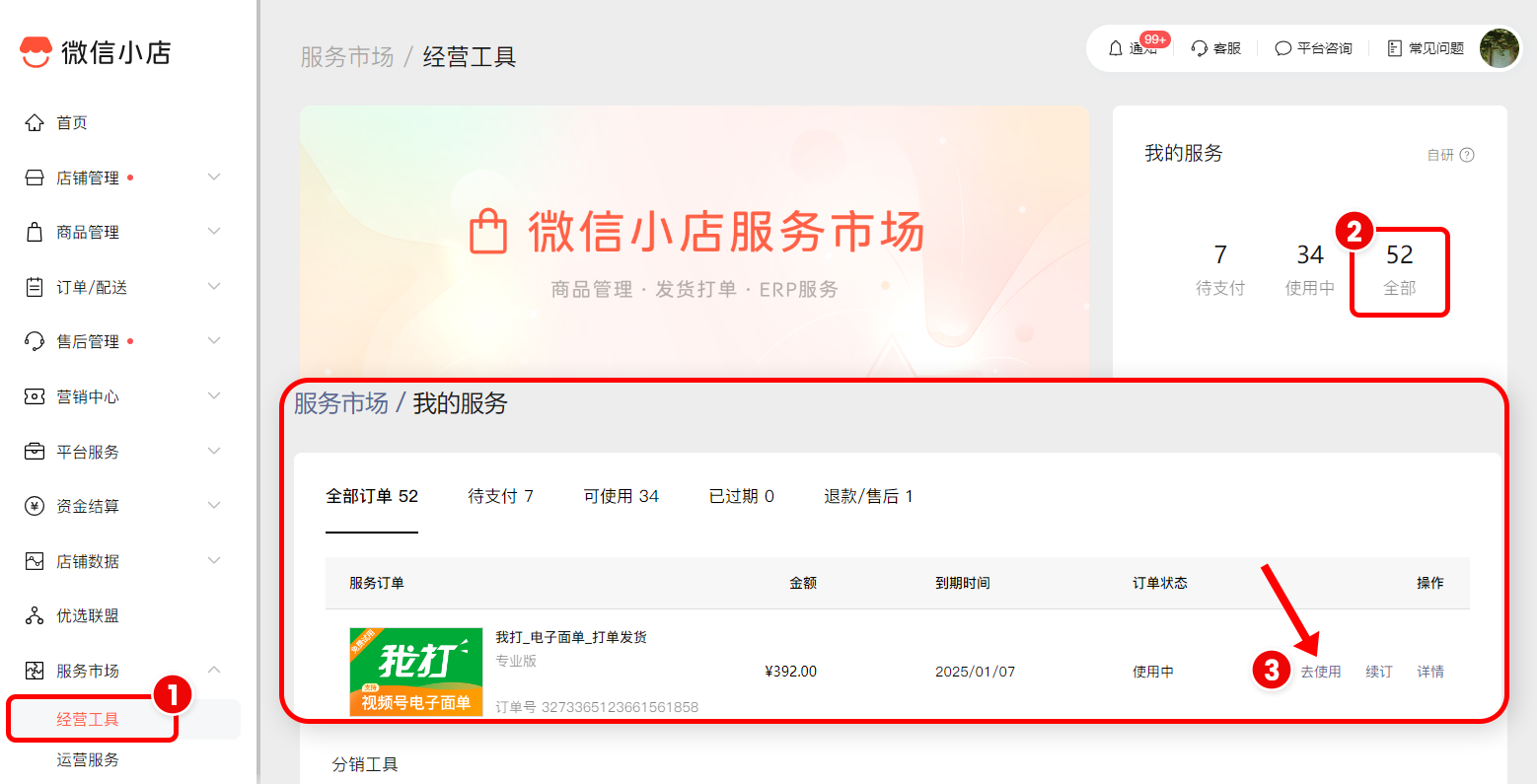This screenshot has width=1537, height=784.
Task: Click 续订 for 我打 order
Action: click(x=1379, y=672)
